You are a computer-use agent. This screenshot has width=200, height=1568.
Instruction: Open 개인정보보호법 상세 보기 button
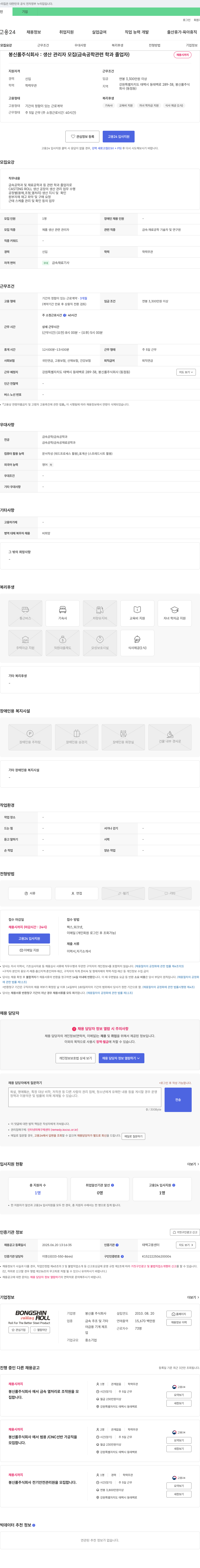pyautogui.click(x=75, y=1058)
